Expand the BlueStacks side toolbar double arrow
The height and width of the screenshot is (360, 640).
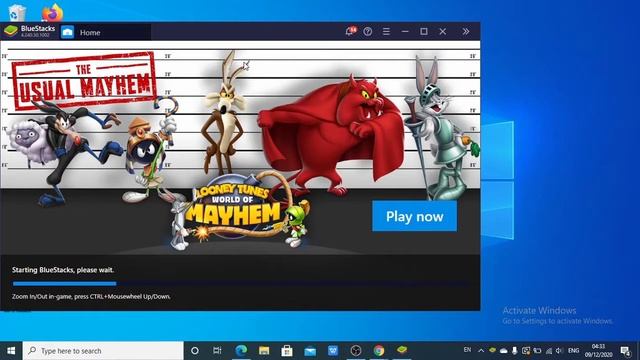(x=465, y=31)
